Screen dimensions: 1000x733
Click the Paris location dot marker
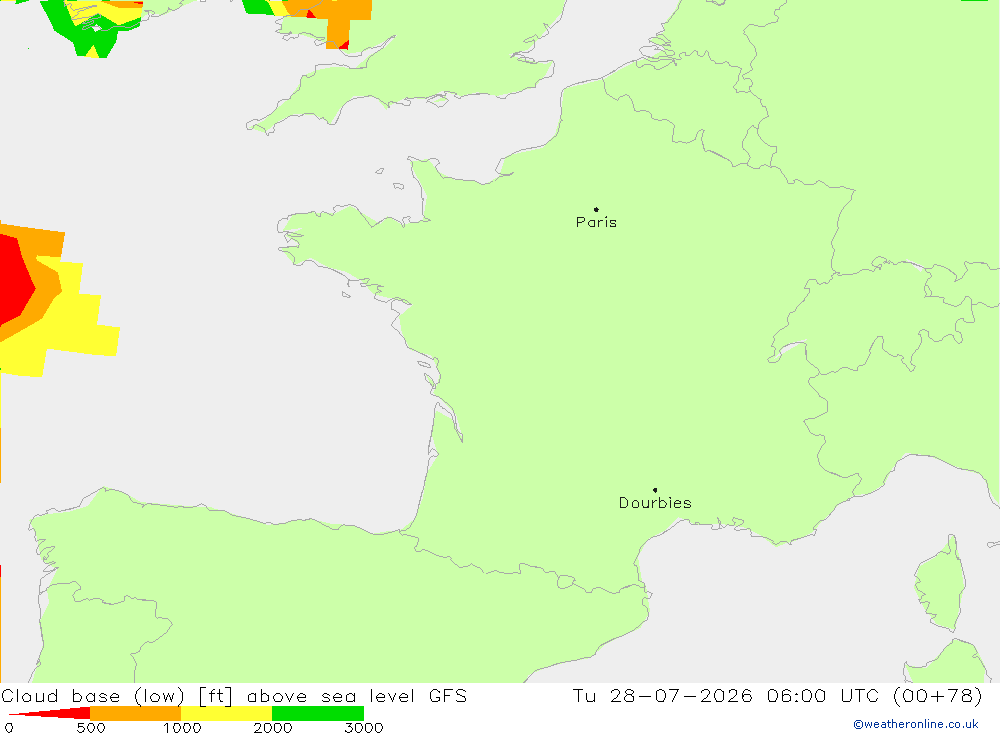(x=596, y=209)
